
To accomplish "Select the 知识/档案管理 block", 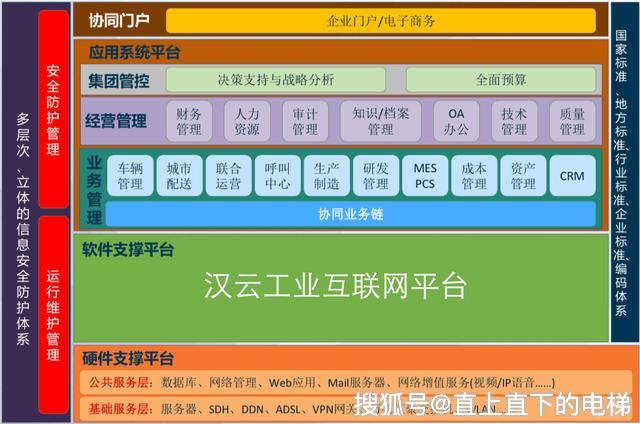I will 380,121.
